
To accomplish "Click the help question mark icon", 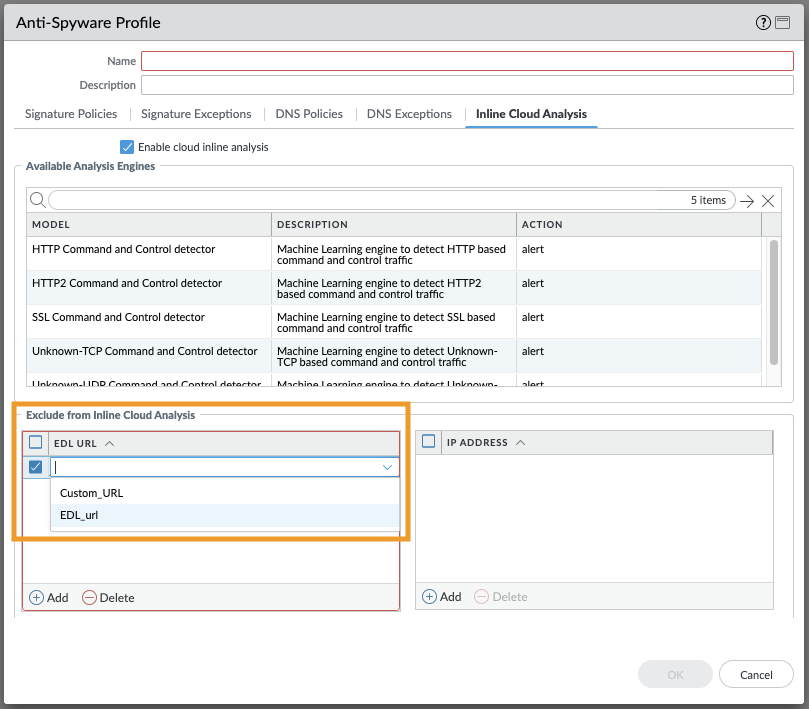I will [765, 22].
